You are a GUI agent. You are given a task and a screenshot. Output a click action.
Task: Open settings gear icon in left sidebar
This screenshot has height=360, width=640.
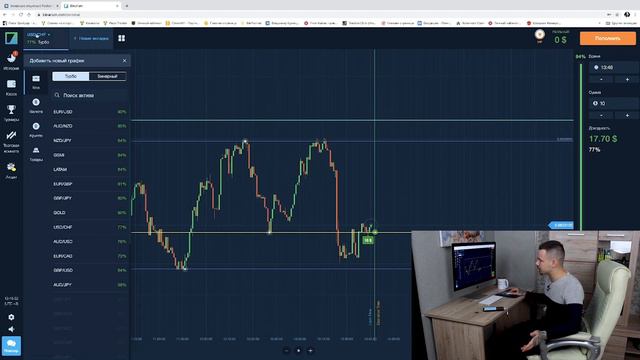click(11, 317)
